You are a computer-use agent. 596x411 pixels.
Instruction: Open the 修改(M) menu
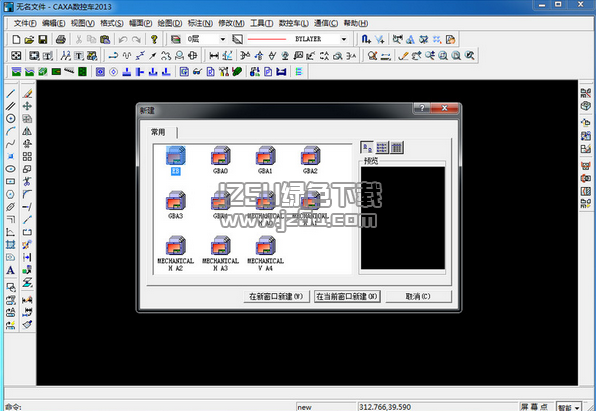[x=231, y=23]
